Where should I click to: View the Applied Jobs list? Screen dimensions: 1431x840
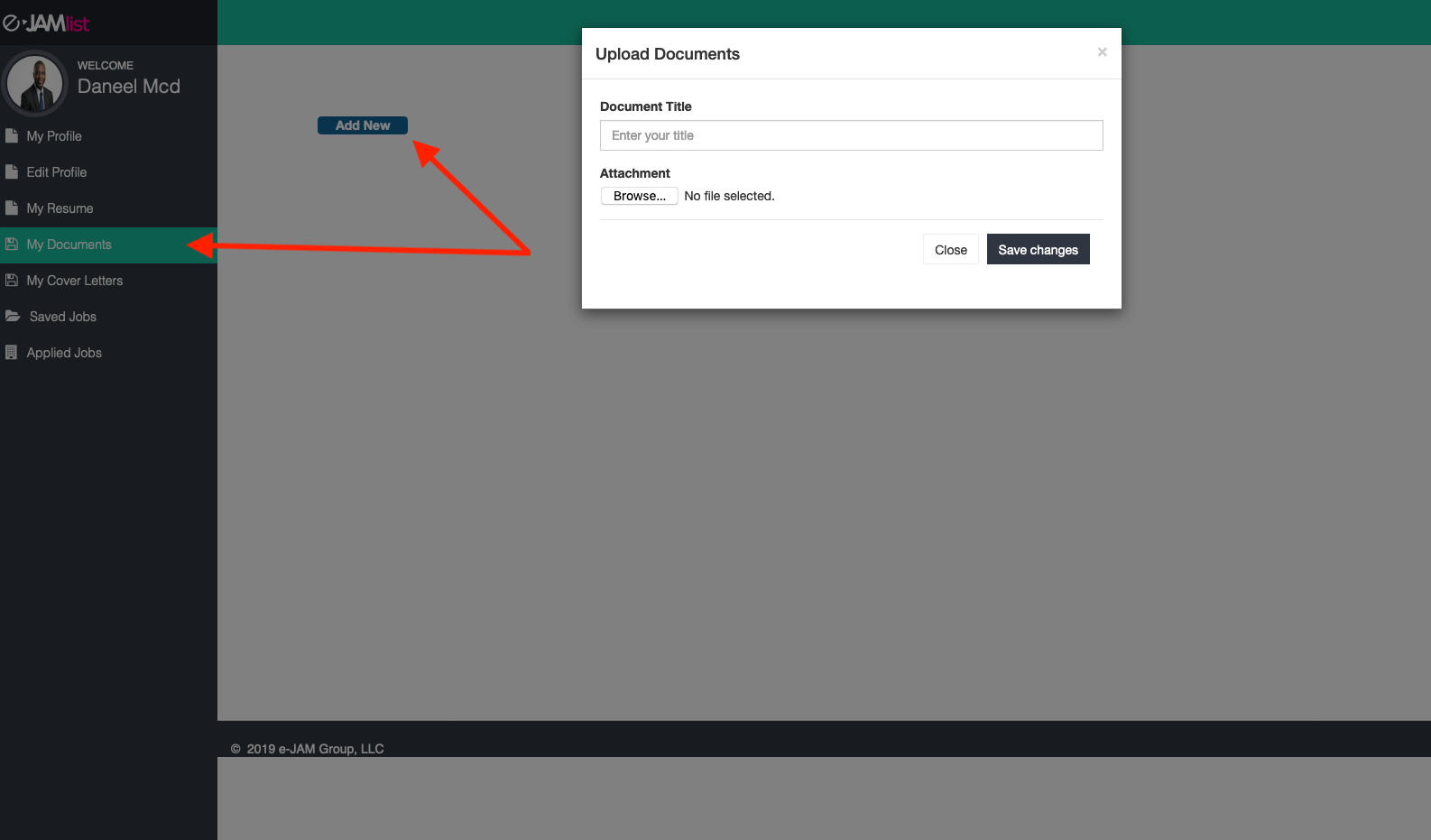tap(64, 353)
